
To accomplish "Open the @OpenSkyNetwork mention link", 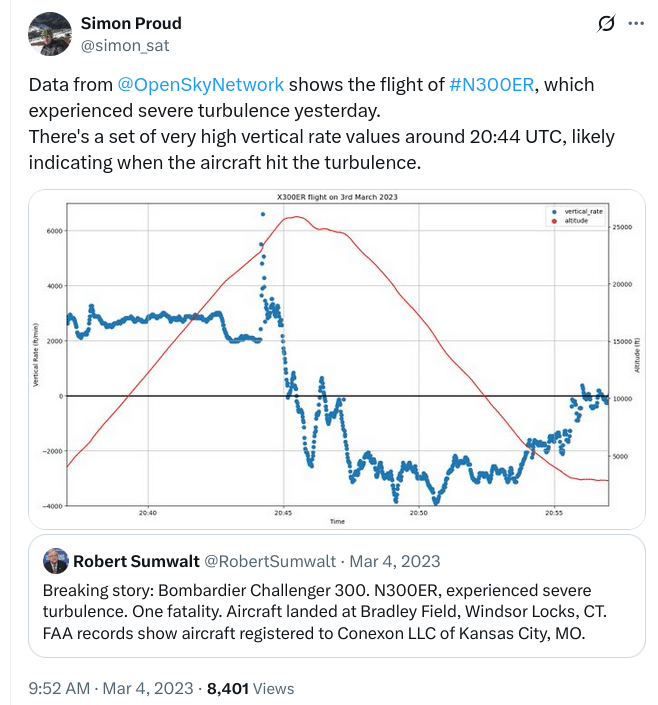I will click(x=201, y=85).
